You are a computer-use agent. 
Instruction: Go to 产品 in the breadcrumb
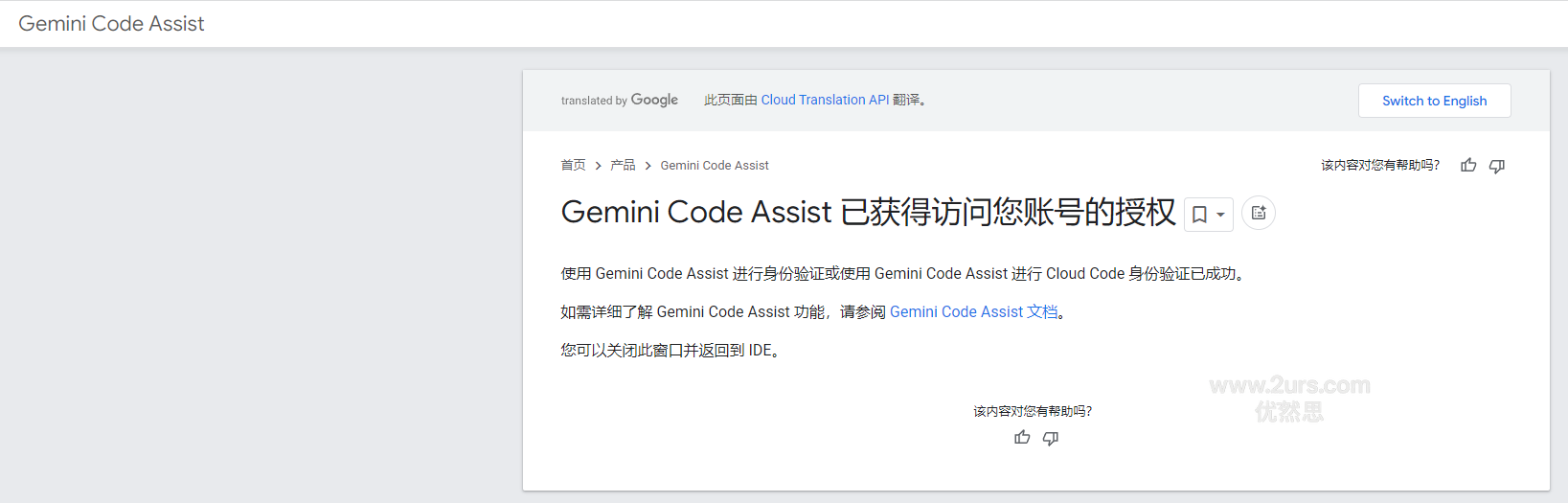[x=623, y=166]
